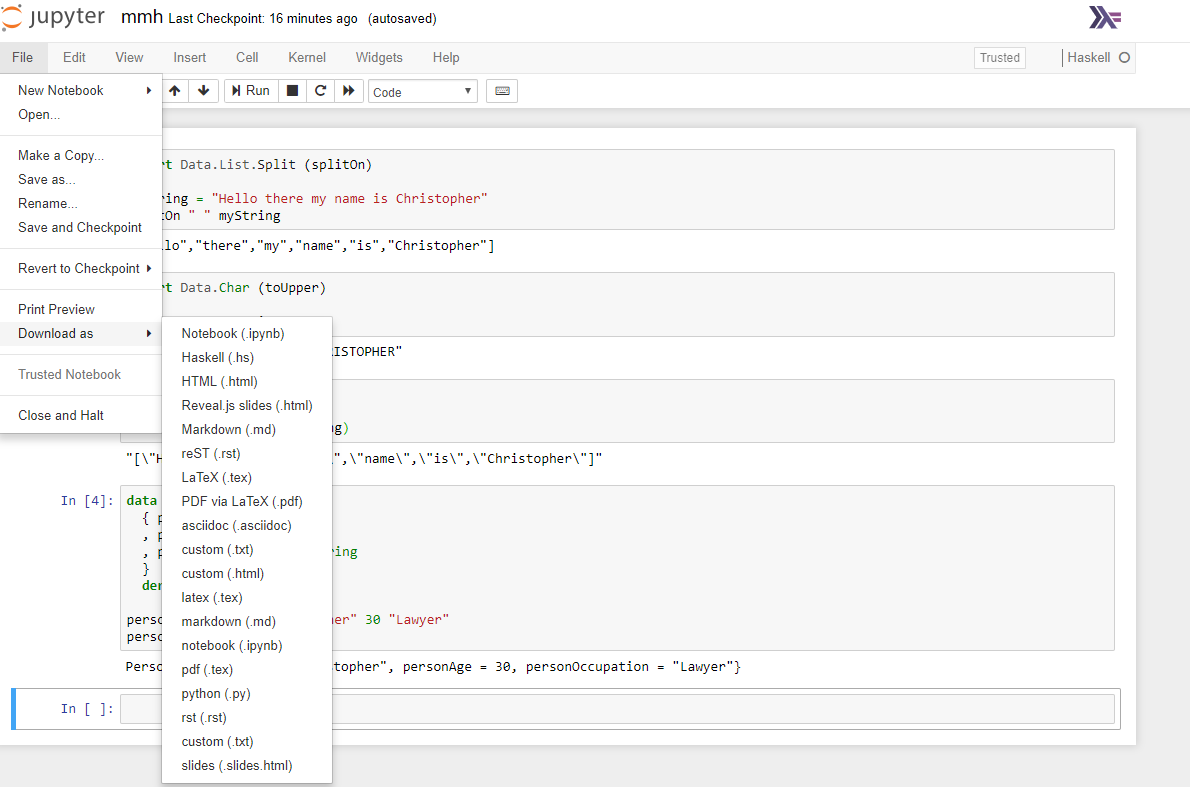Expand the New Notebook submenu

pos(81,90)
